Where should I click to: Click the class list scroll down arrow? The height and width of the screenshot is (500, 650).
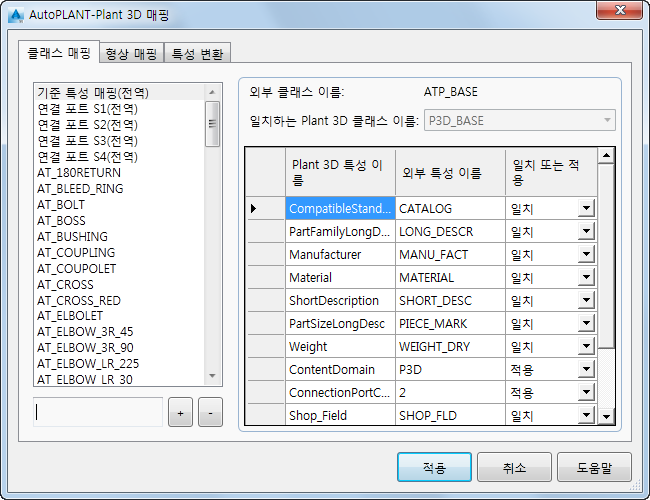[x=212, y=376]
